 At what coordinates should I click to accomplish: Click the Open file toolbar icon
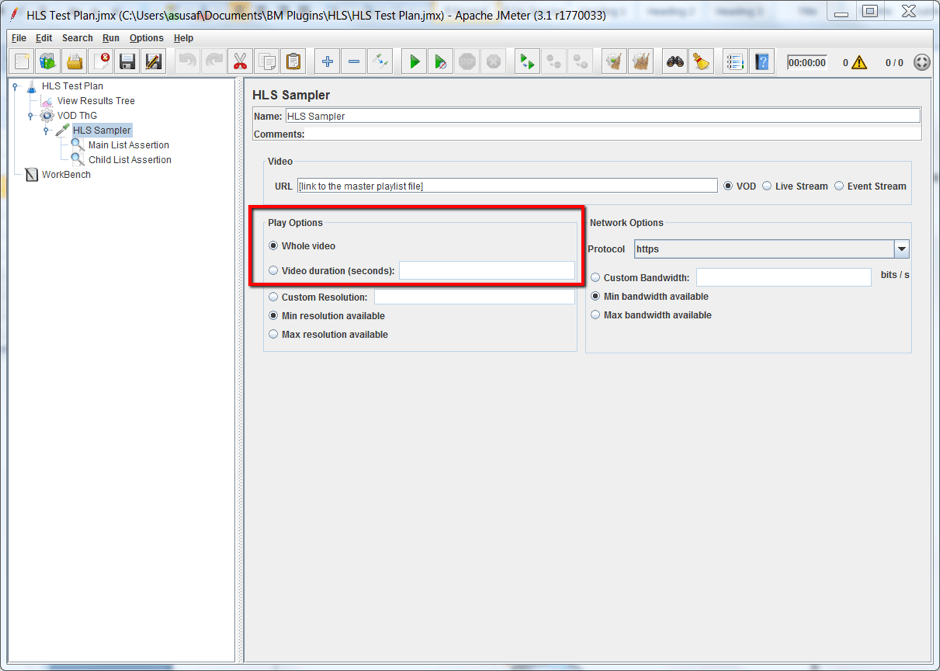click(74, 62)
